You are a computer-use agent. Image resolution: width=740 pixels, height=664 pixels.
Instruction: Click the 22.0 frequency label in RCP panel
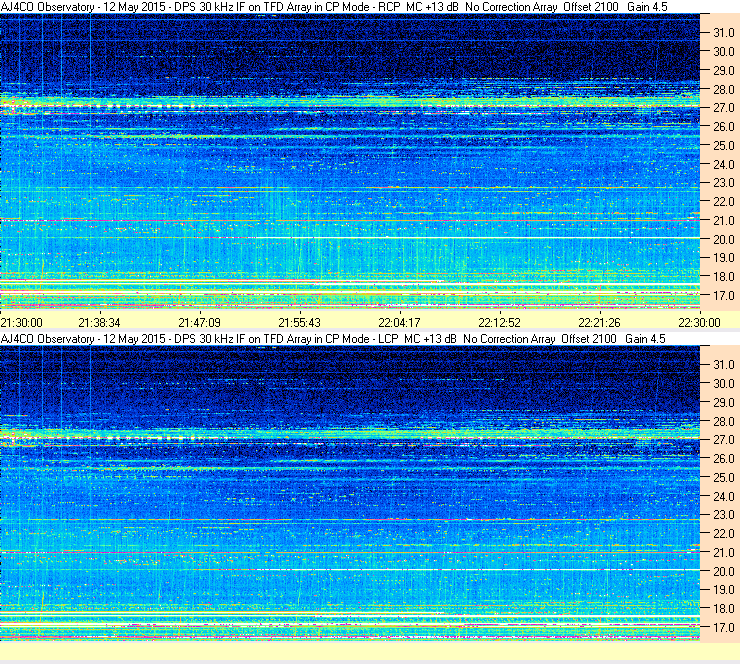[x=723, y=202]
